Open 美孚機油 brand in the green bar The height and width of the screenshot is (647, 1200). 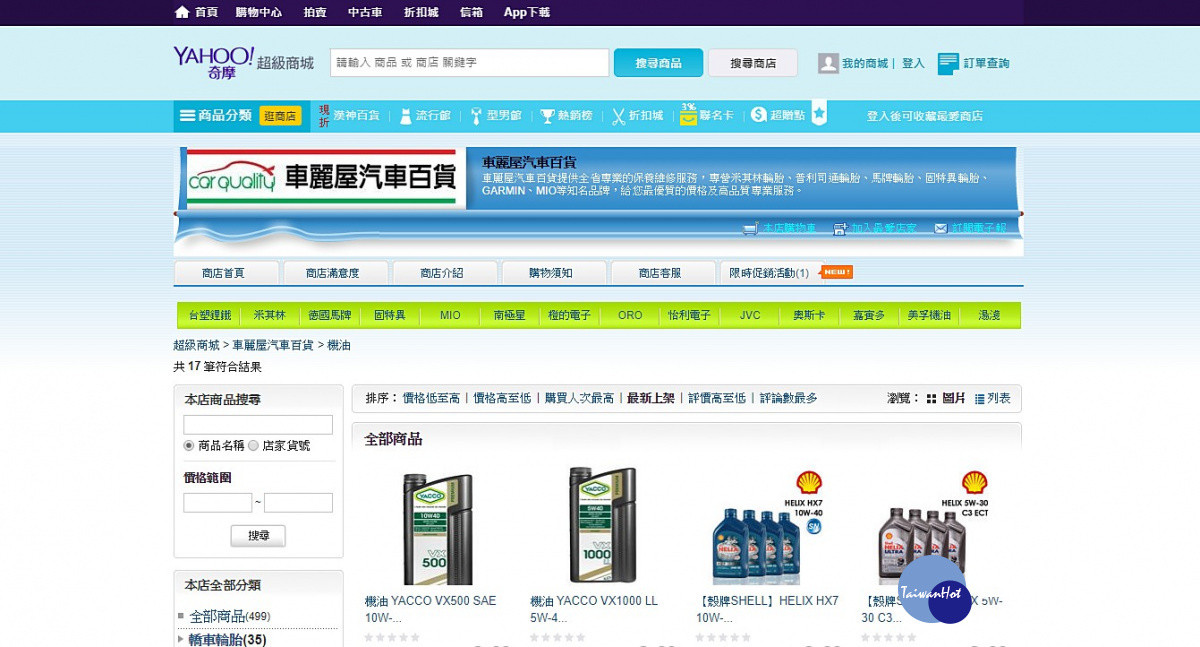pyautogui.click(x=930, y=315)
